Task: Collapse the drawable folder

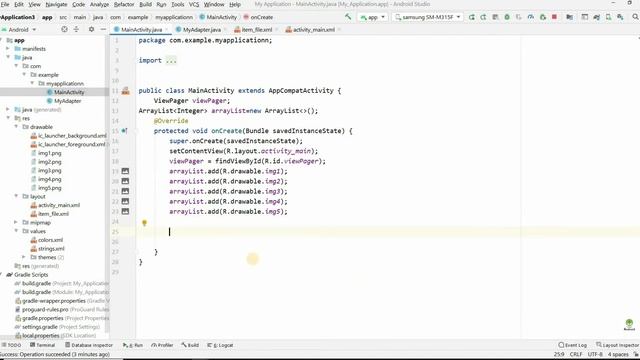Action: 16,127
